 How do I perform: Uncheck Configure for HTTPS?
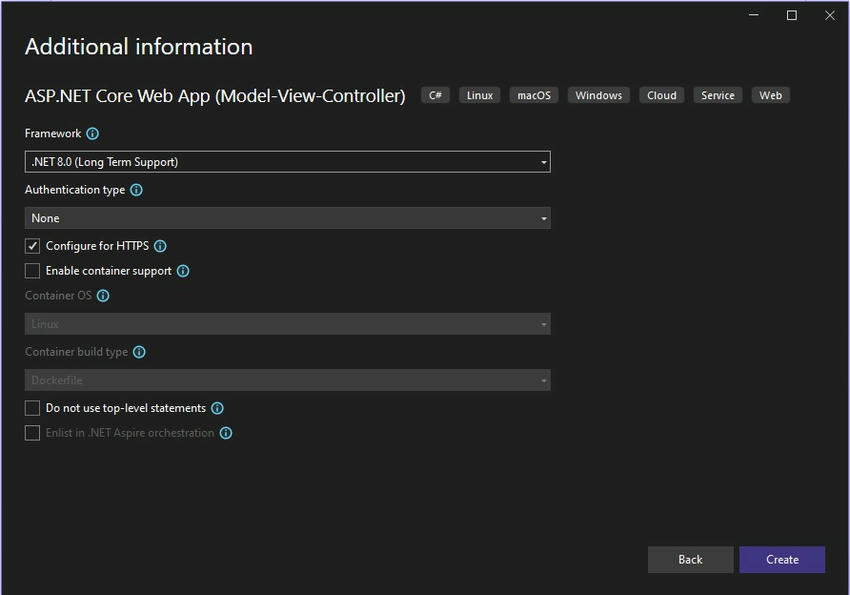point(31,245)
